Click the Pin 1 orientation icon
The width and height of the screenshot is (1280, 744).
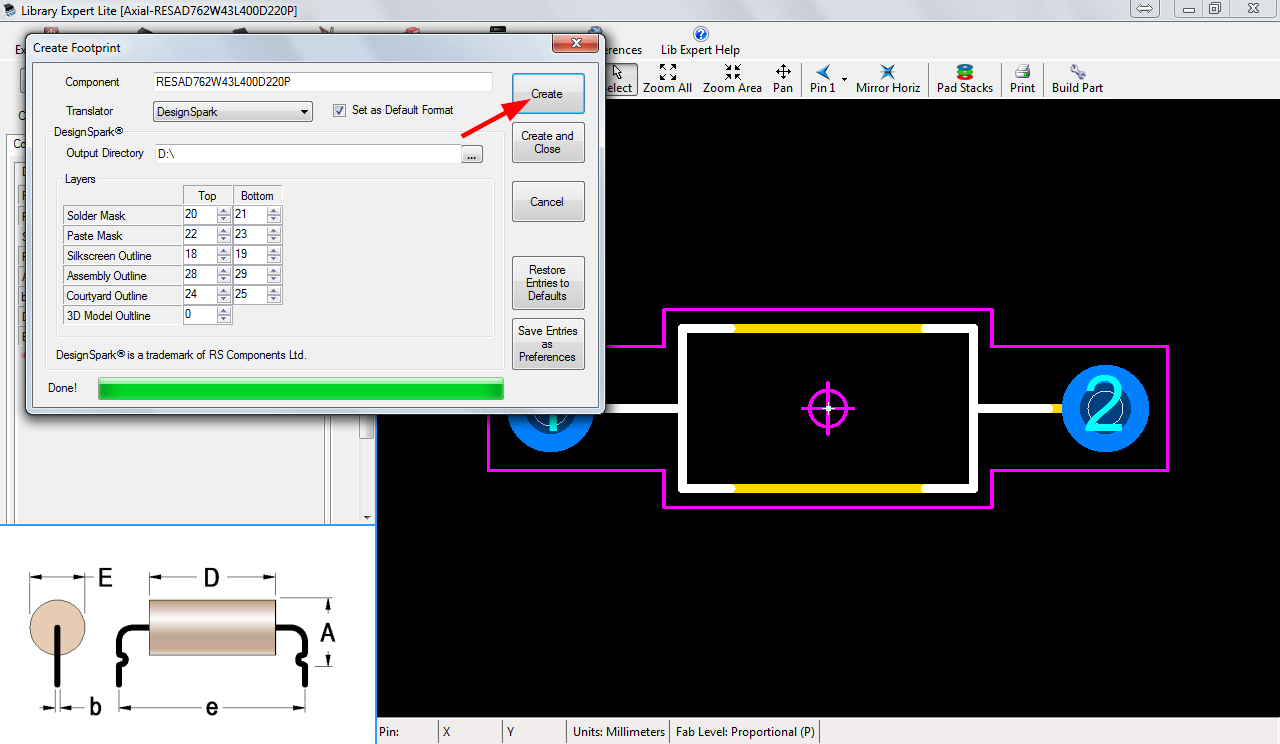[822, 73]
